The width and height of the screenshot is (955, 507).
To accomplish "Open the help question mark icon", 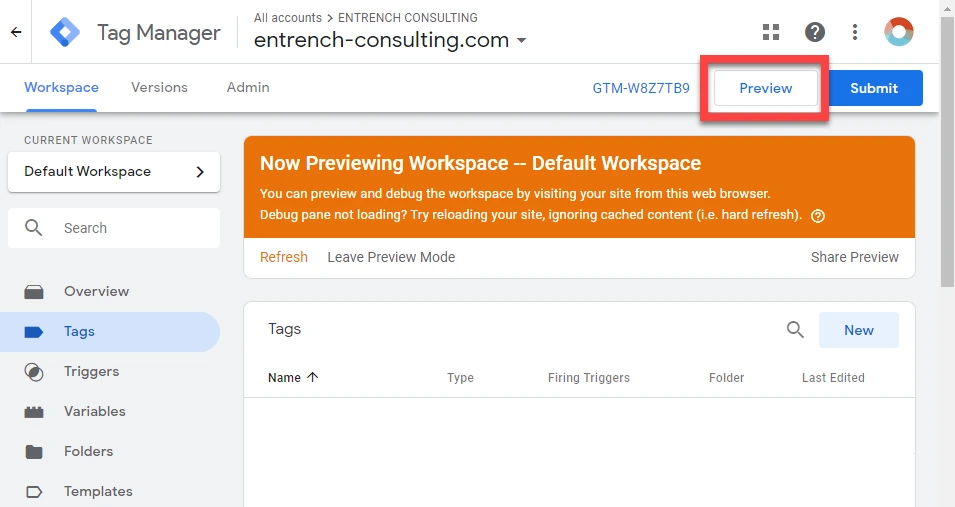I will (x=815, y=32).
